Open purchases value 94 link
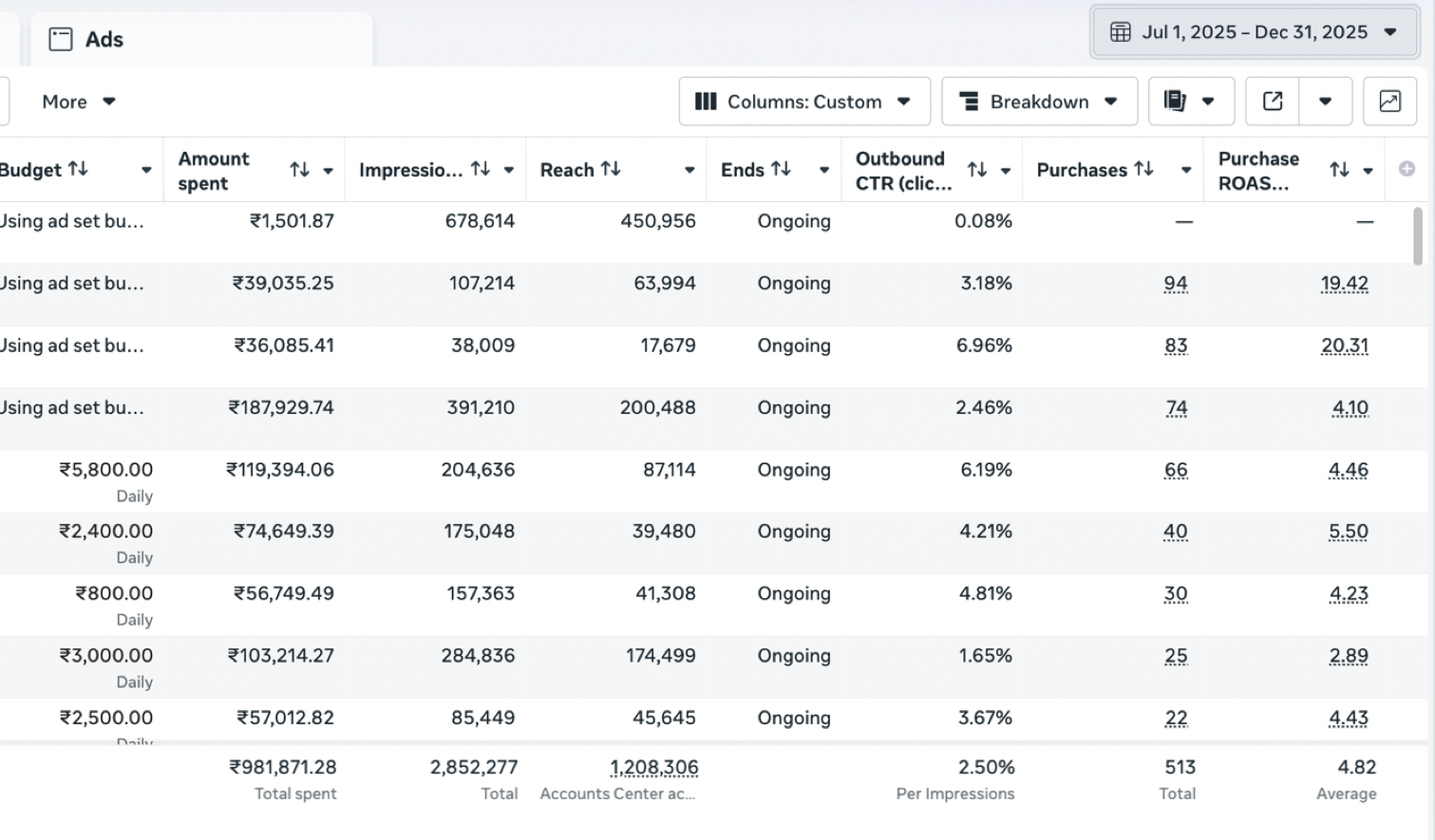This screenshot has height=840, width=1435. pyautogui.click(x=1176, y=284)
